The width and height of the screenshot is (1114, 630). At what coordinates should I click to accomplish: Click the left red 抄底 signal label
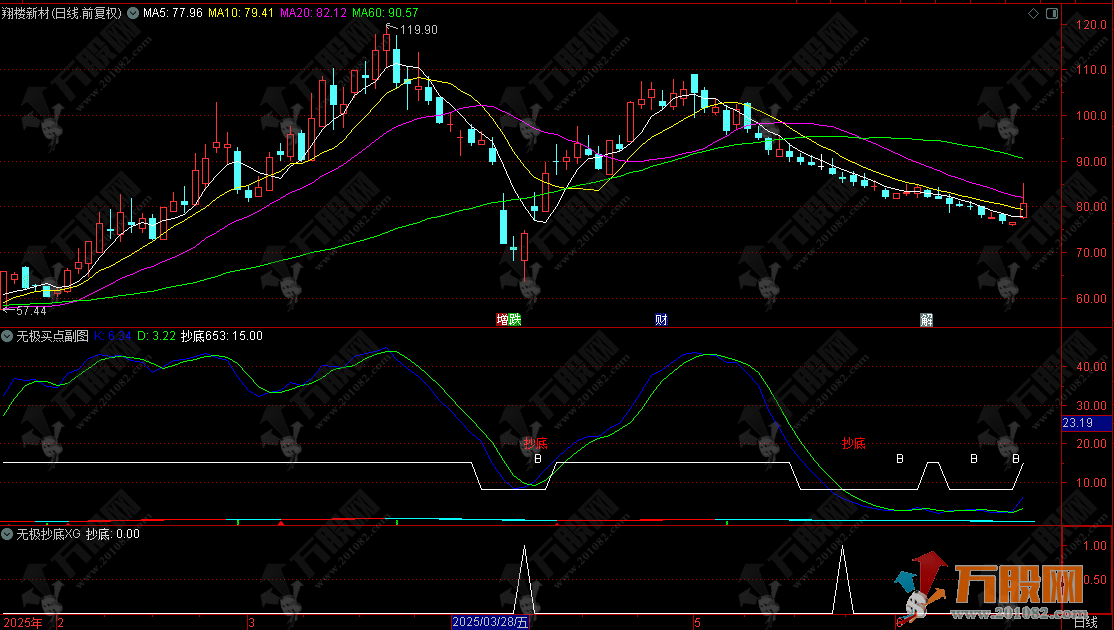click(535, 443)
